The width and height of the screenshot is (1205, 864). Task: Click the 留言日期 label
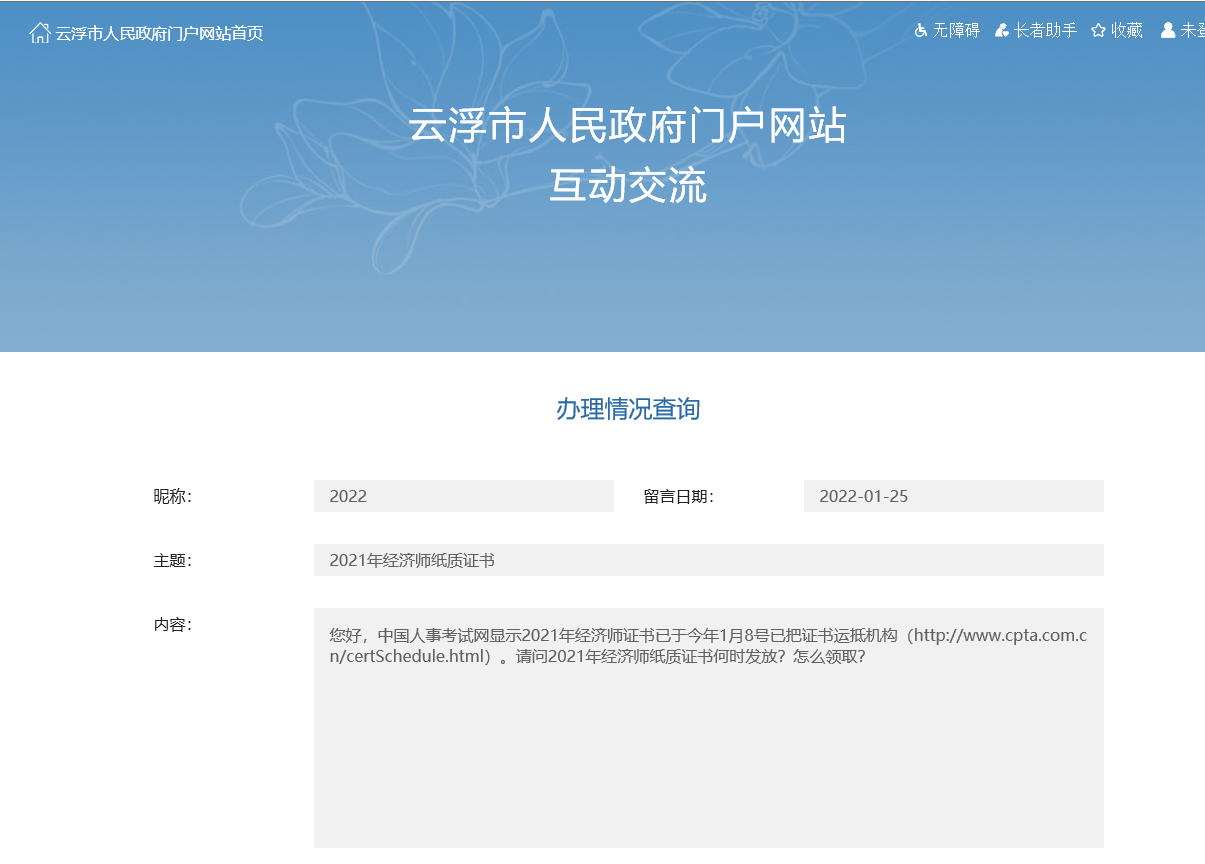pos(678,497)
